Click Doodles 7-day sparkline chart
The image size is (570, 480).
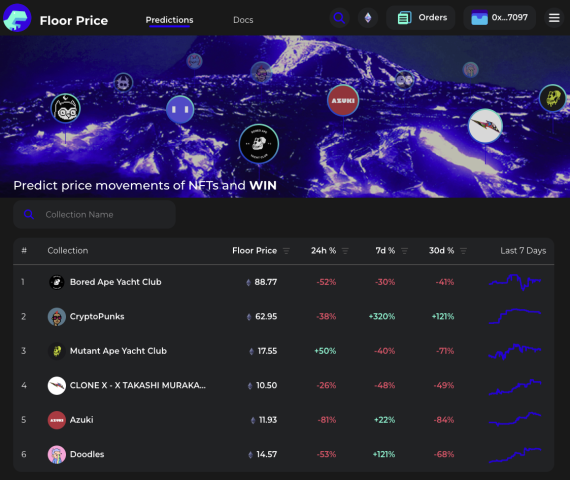click(x=515, y=455)
